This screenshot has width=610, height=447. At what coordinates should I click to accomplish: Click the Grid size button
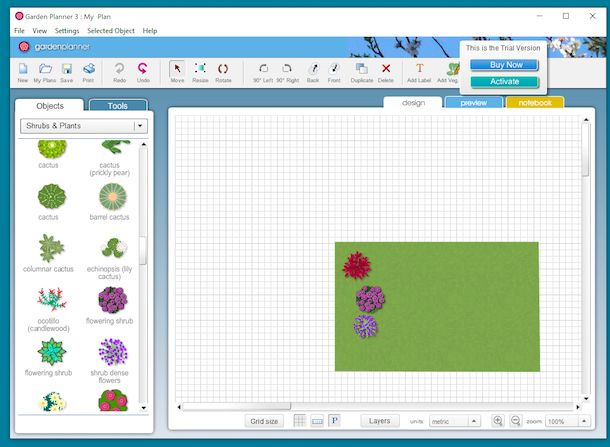pos(264,421)
